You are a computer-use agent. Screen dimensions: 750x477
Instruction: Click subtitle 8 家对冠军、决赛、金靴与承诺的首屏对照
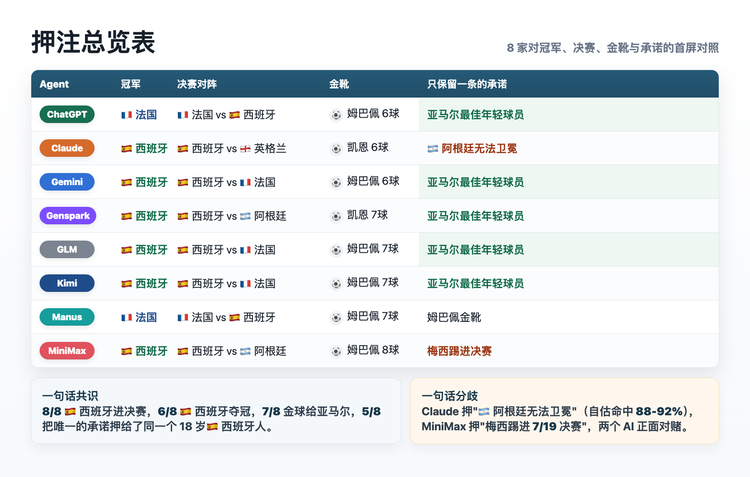click(x=613, y=48)
